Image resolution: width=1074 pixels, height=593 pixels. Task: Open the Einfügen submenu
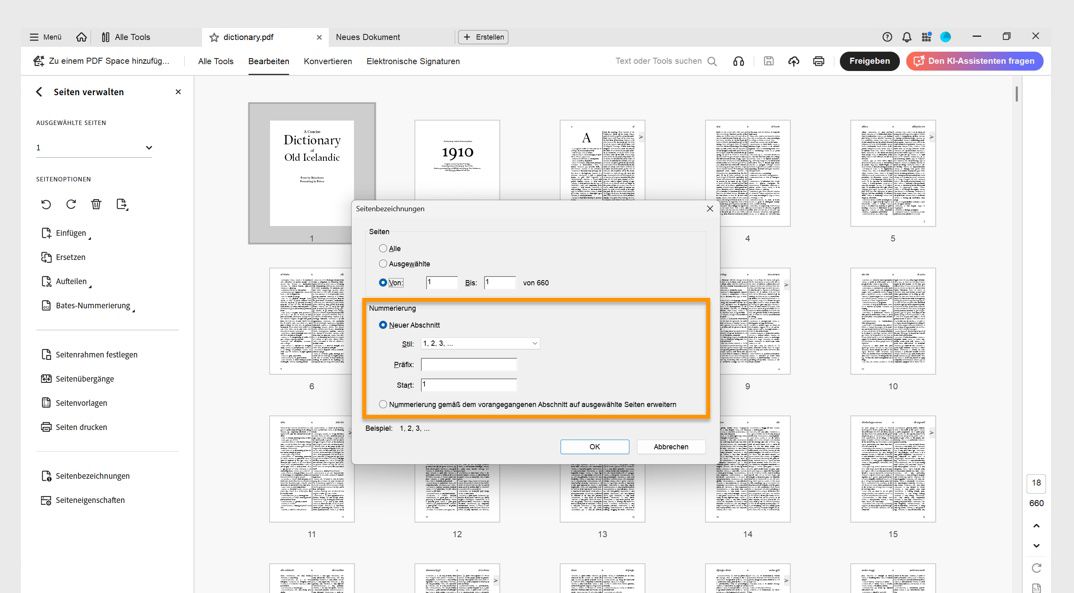[x=66, y=234]
